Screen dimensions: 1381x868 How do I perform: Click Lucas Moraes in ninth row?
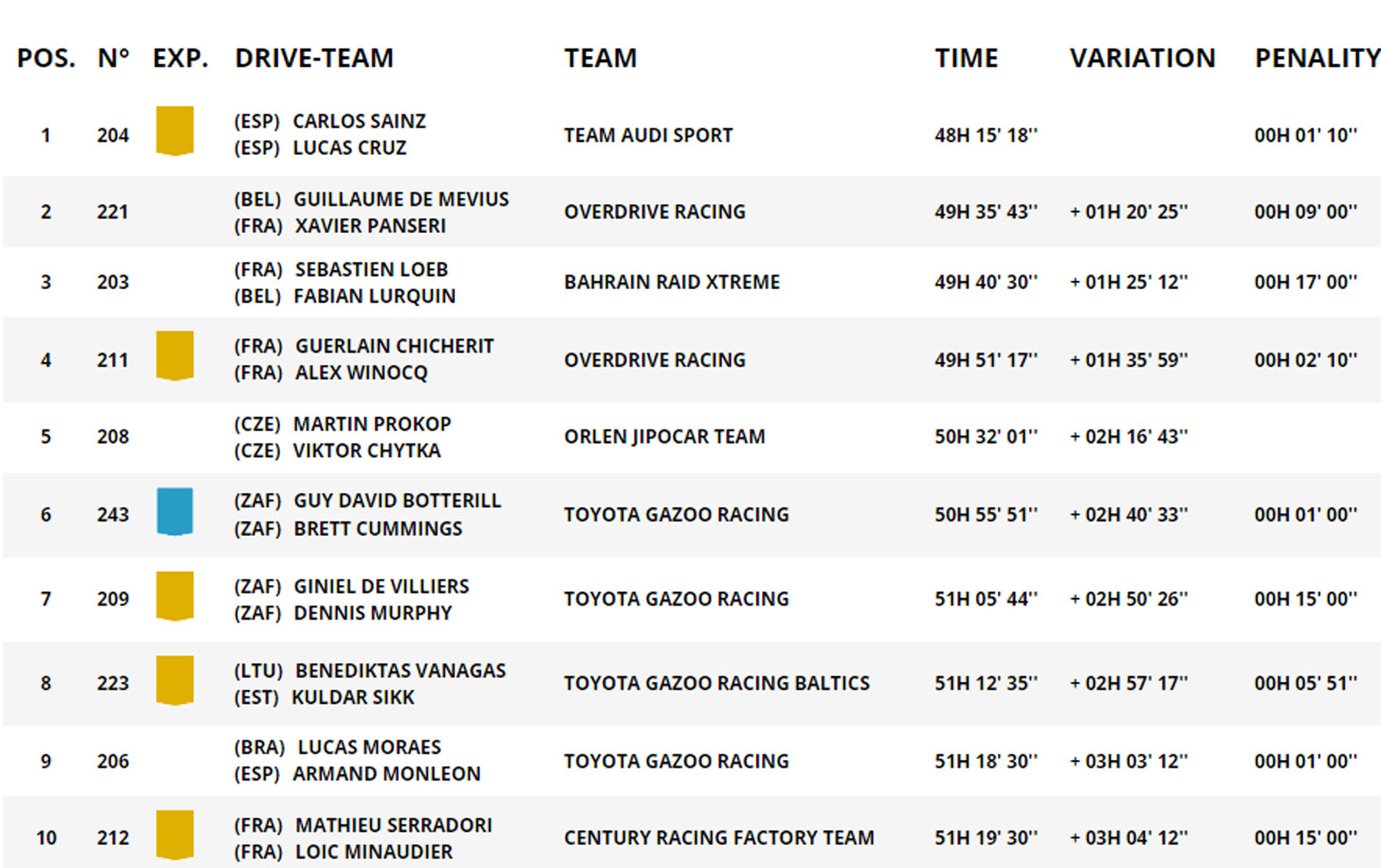[x=369, y=748]
